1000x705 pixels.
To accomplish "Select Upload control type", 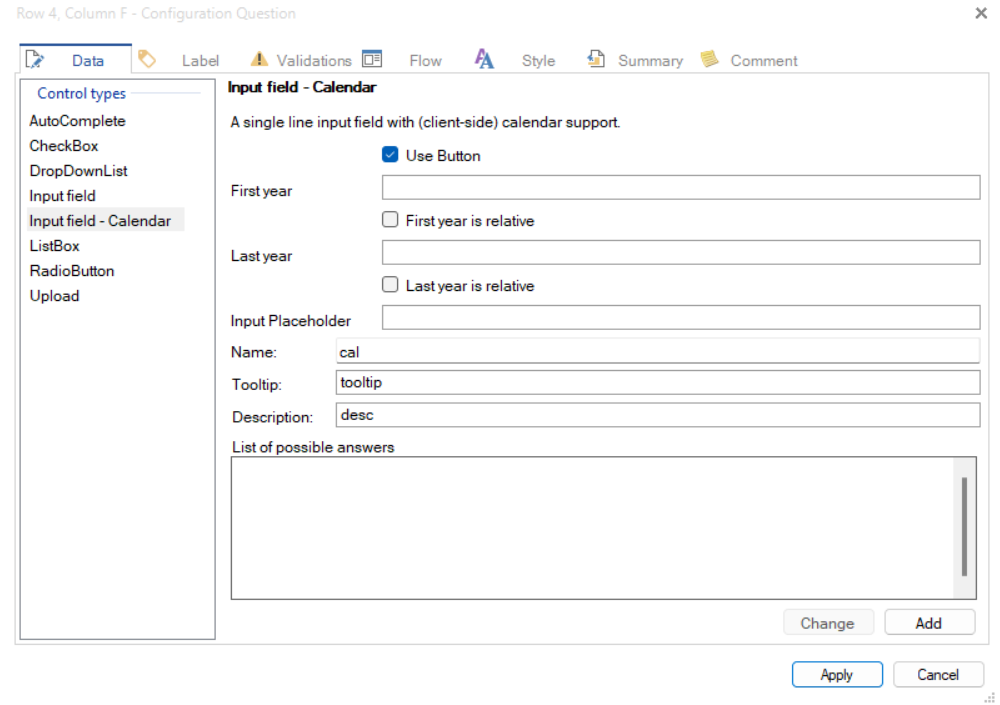I will coord(54,295).
